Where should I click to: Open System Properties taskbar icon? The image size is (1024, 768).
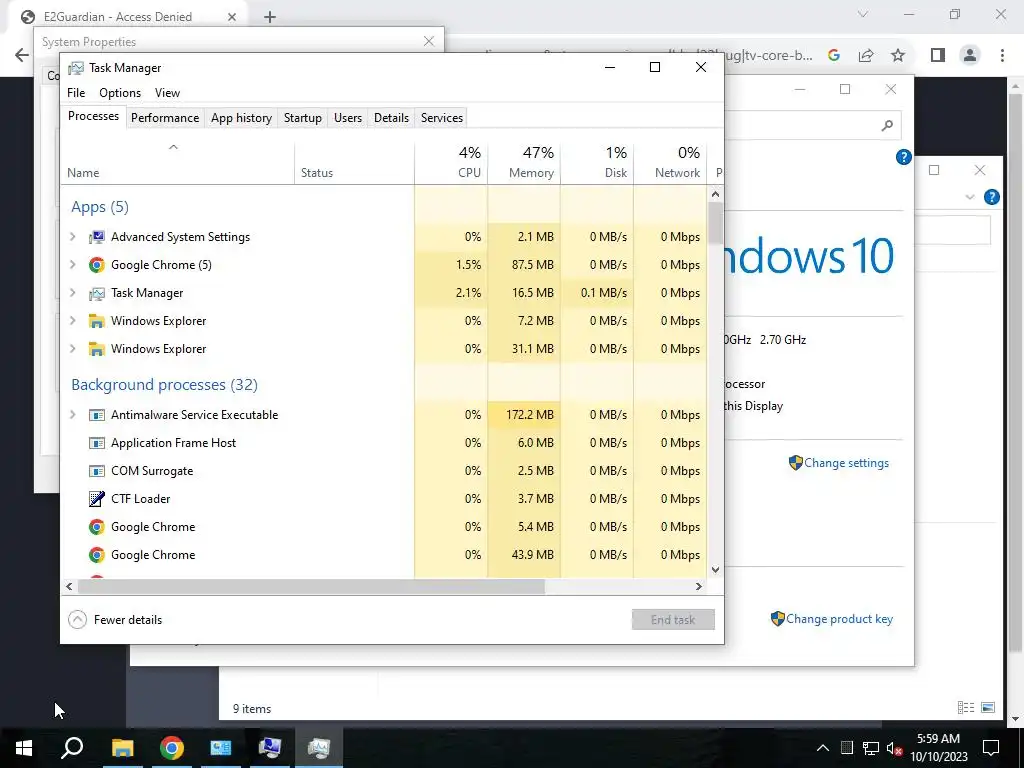270,748
